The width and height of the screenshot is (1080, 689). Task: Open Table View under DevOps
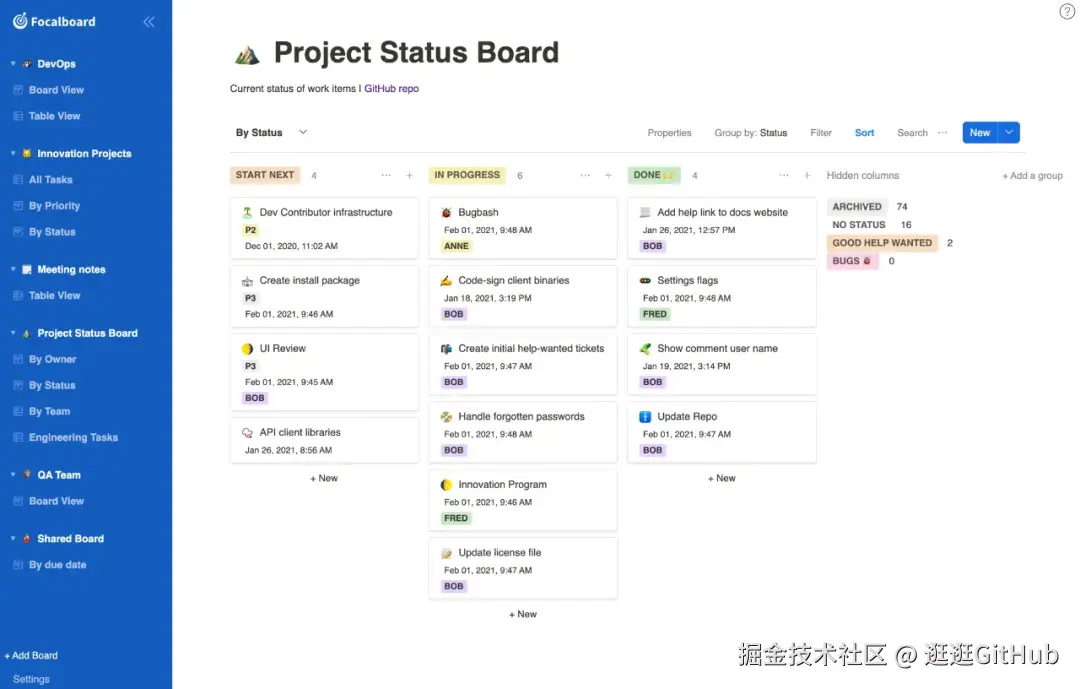click(x=54, y=116)
